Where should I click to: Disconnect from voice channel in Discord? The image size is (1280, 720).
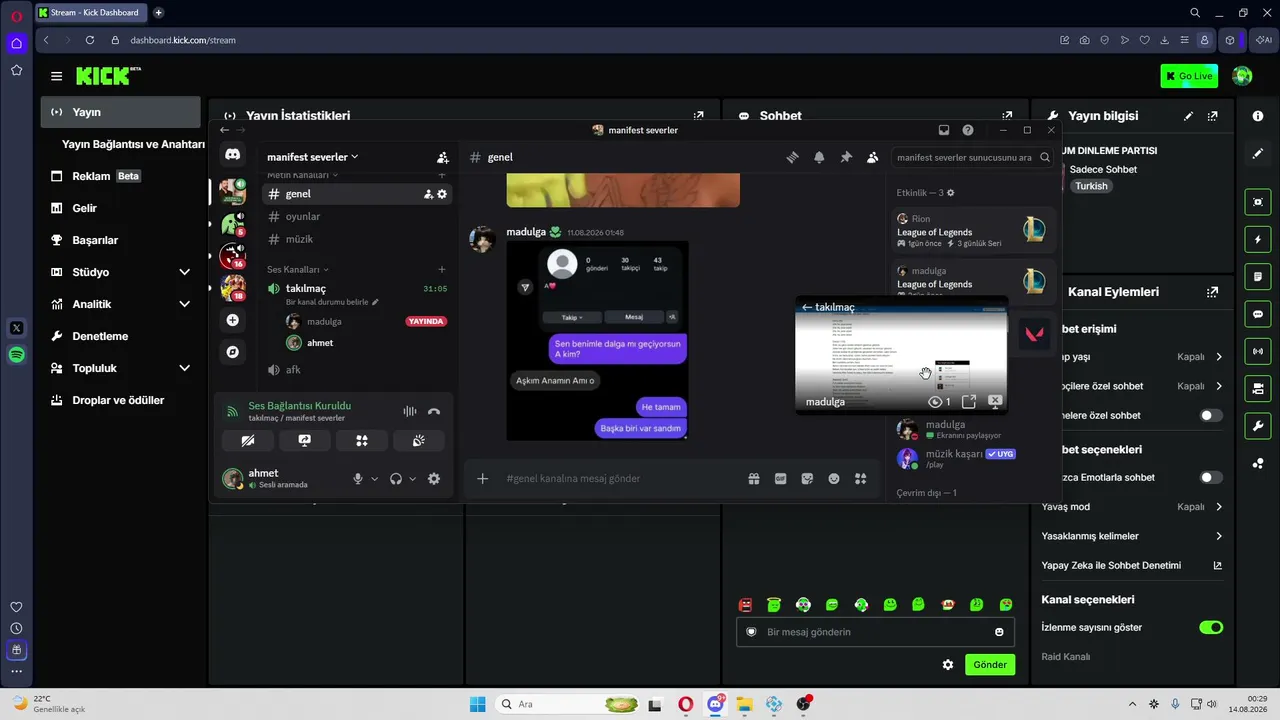pyautogui.click(x=434, y=411)
